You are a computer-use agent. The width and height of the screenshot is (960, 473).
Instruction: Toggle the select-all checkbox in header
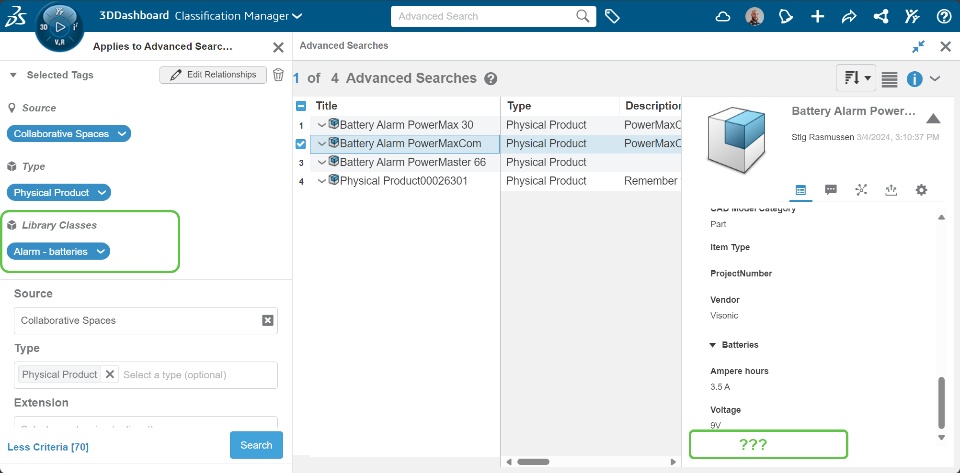click(x=301, y=106)
